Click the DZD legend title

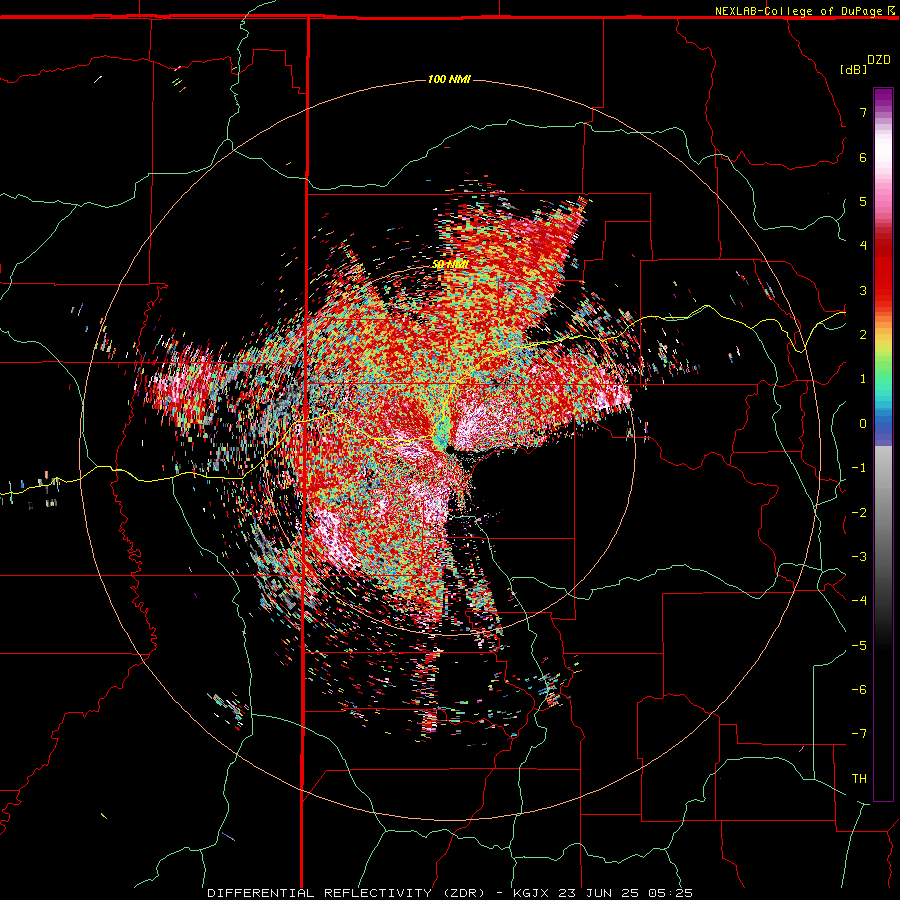click(879, 60)
